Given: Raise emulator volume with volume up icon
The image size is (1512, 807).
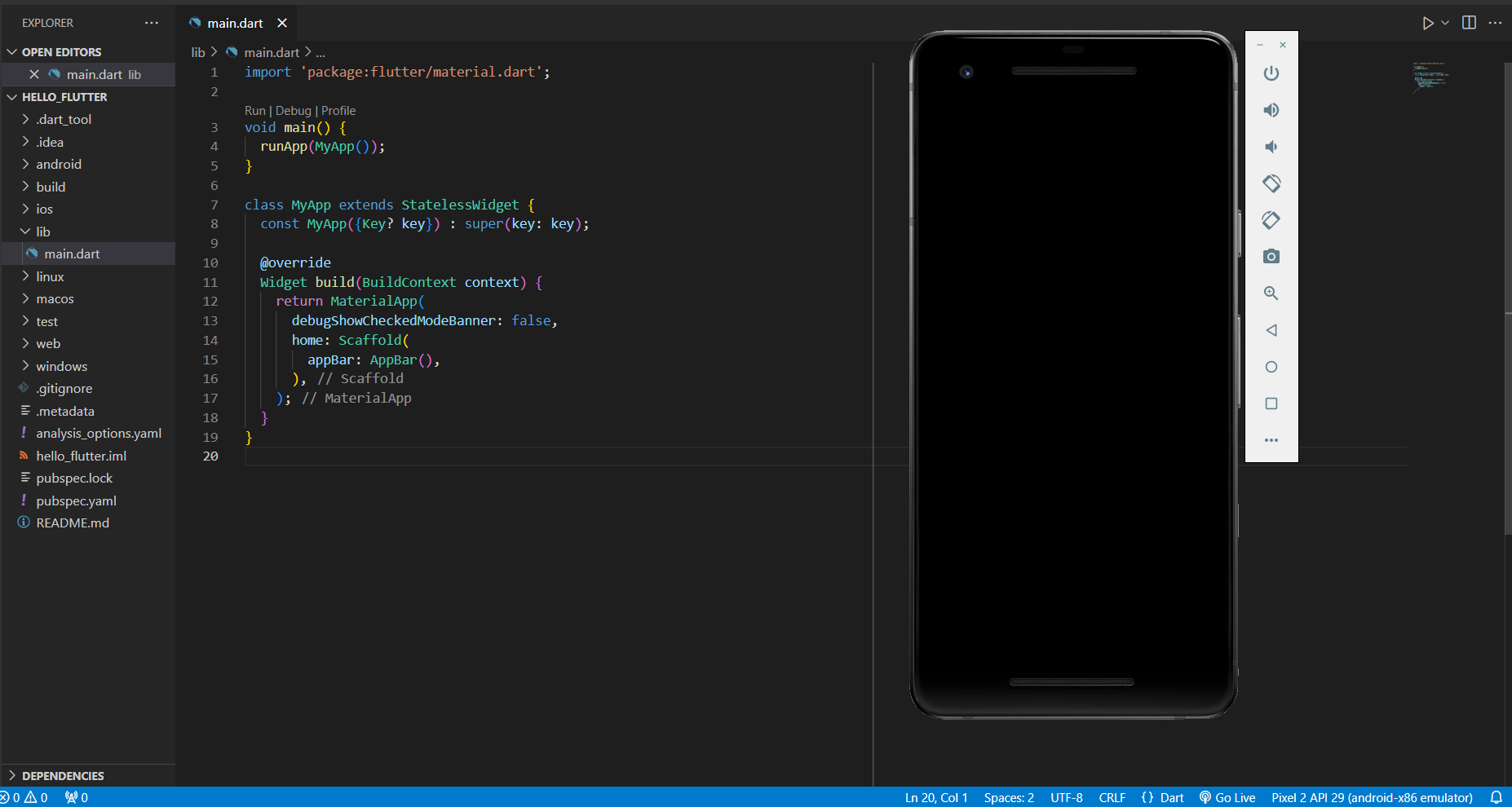Looking at the screenshot, I should [x=1271, y=110].
